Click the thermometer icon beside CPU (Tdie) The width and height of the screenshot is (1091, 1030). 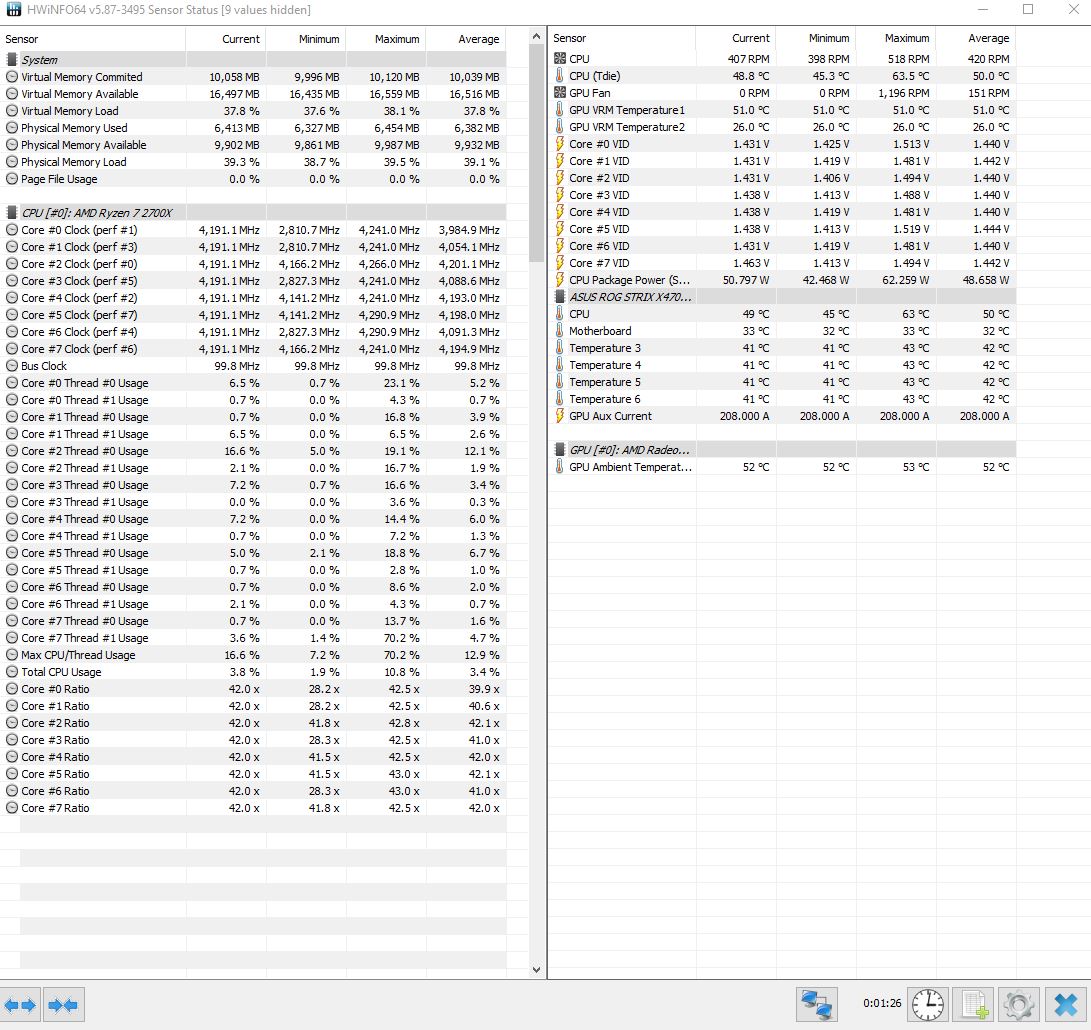coord(559,76)
